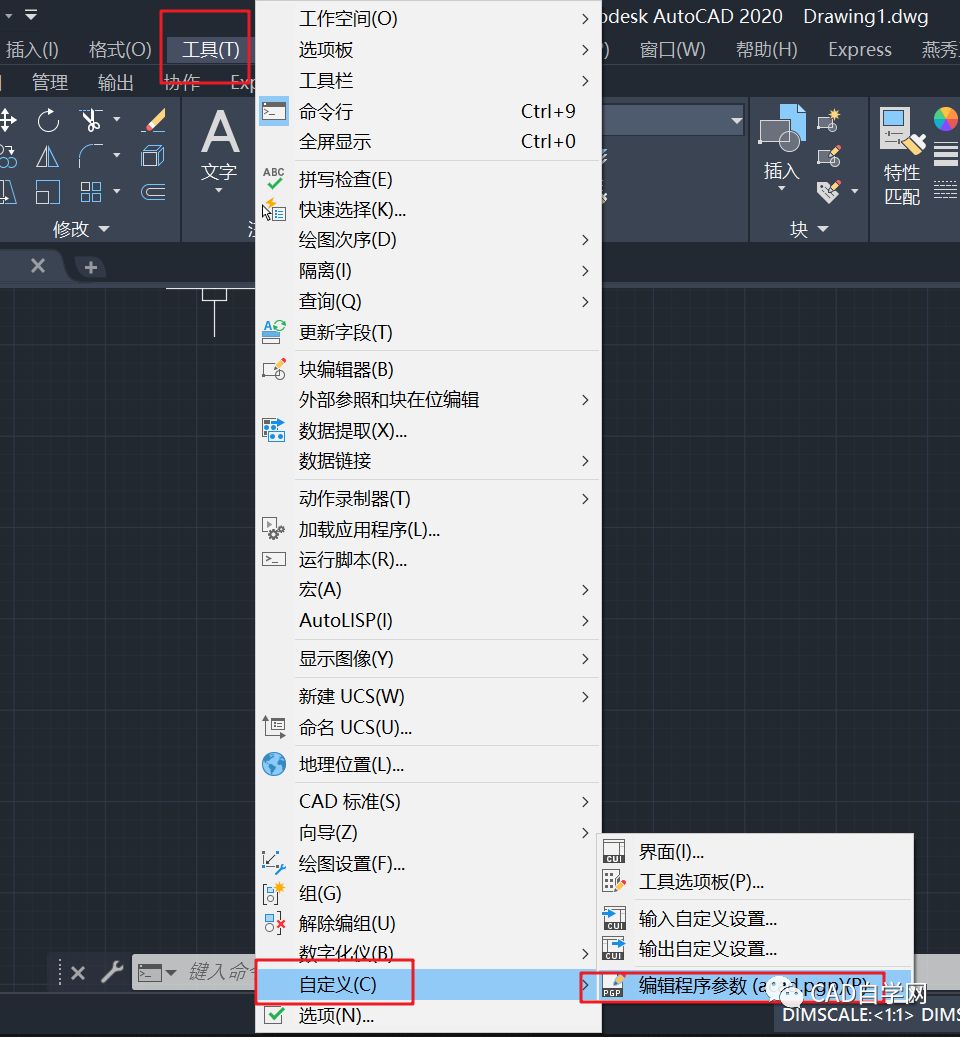Expand the 显示图像(Y) submenu
Viewport: 960px width, 1037px height.
coord(428,659)
